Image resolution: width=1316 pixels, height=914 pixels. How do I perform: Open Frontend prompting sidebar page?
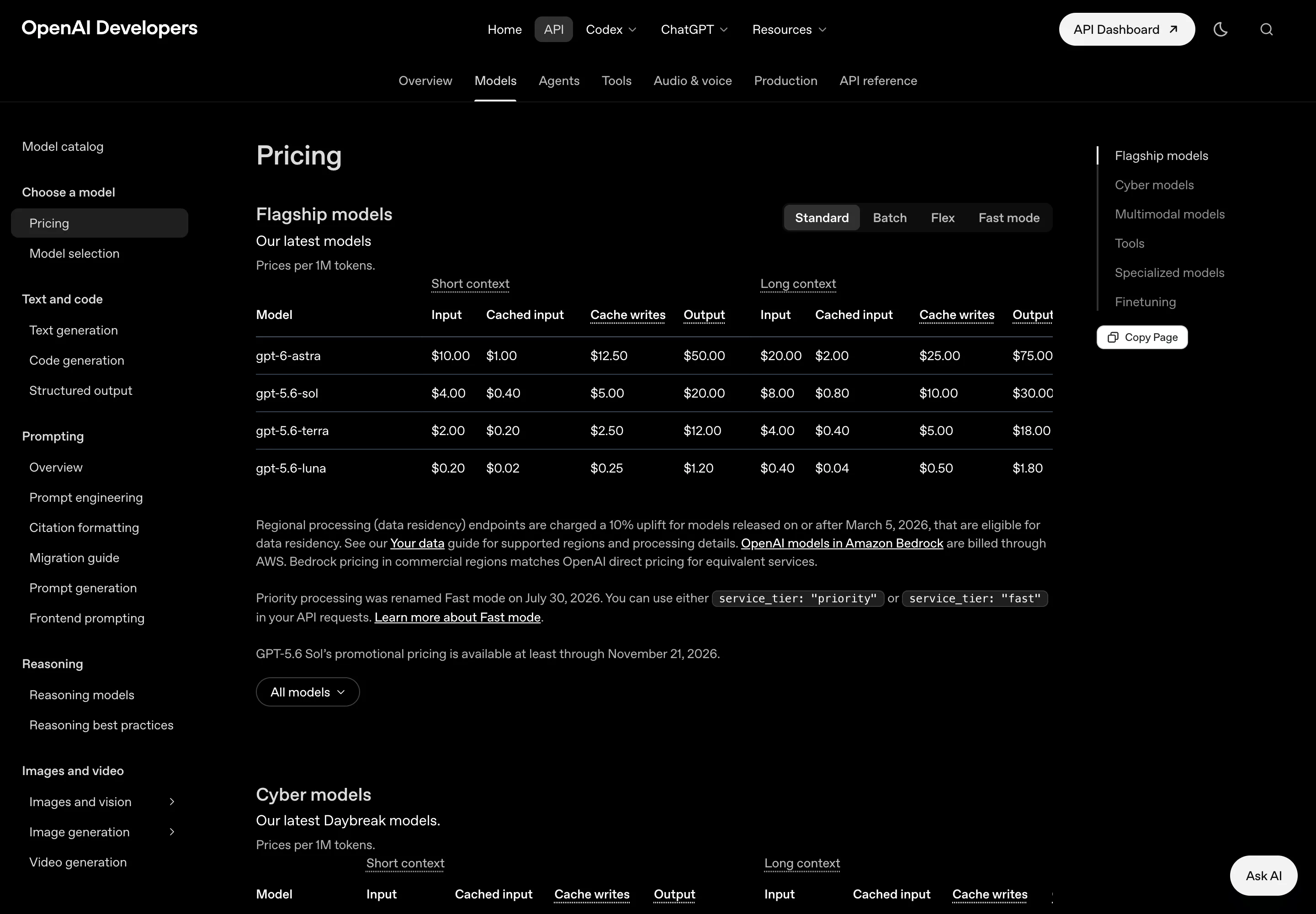pos(87,618)
